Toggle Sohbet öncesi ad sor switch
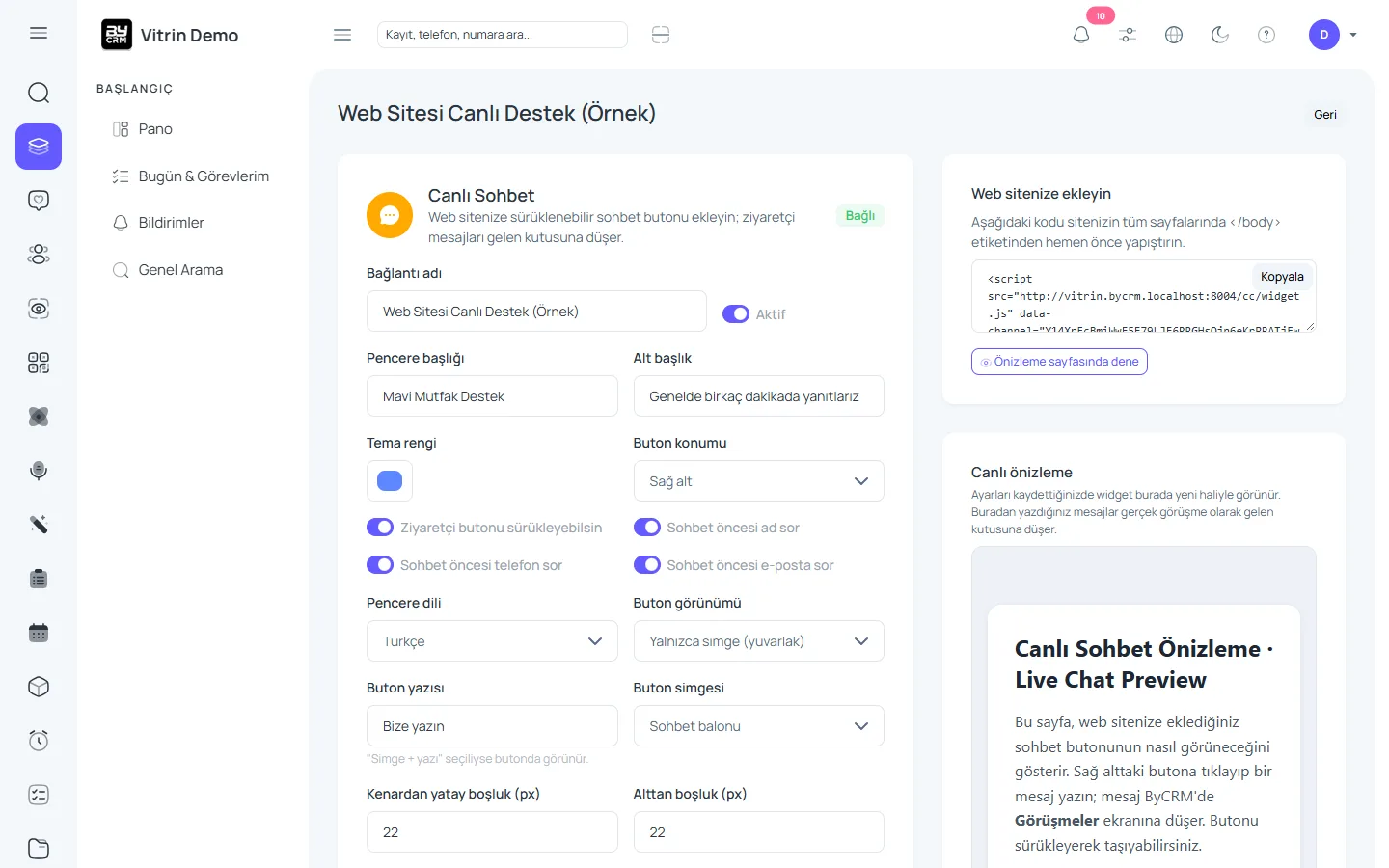This screenshot has width=1389, height=868. pos(647,528)
